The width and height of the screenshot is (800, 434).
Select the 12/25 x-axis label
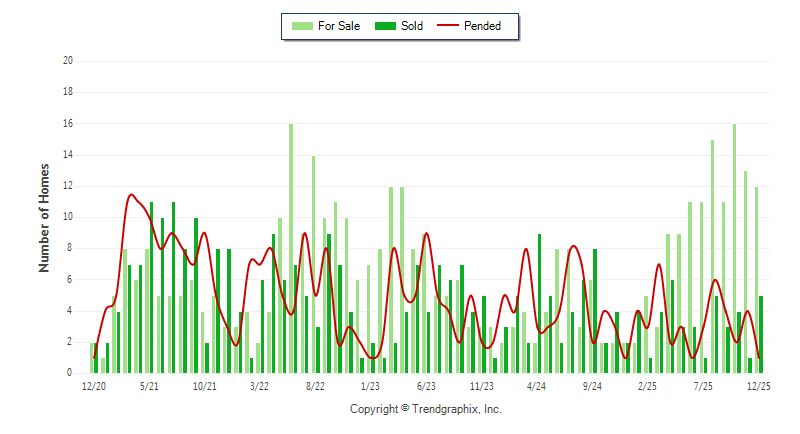click(758, 386)
